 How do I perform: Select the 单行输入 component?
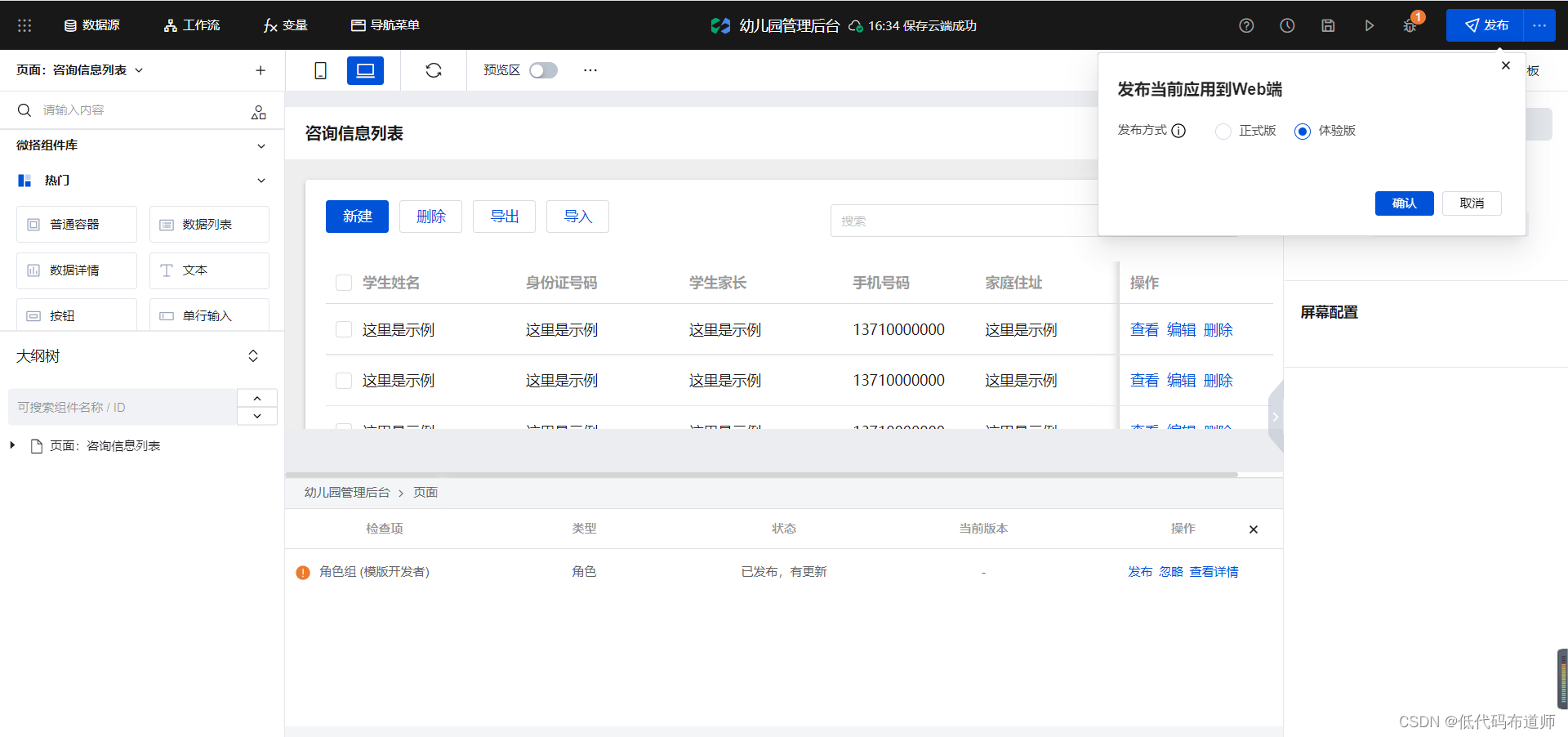pos(209,315)
